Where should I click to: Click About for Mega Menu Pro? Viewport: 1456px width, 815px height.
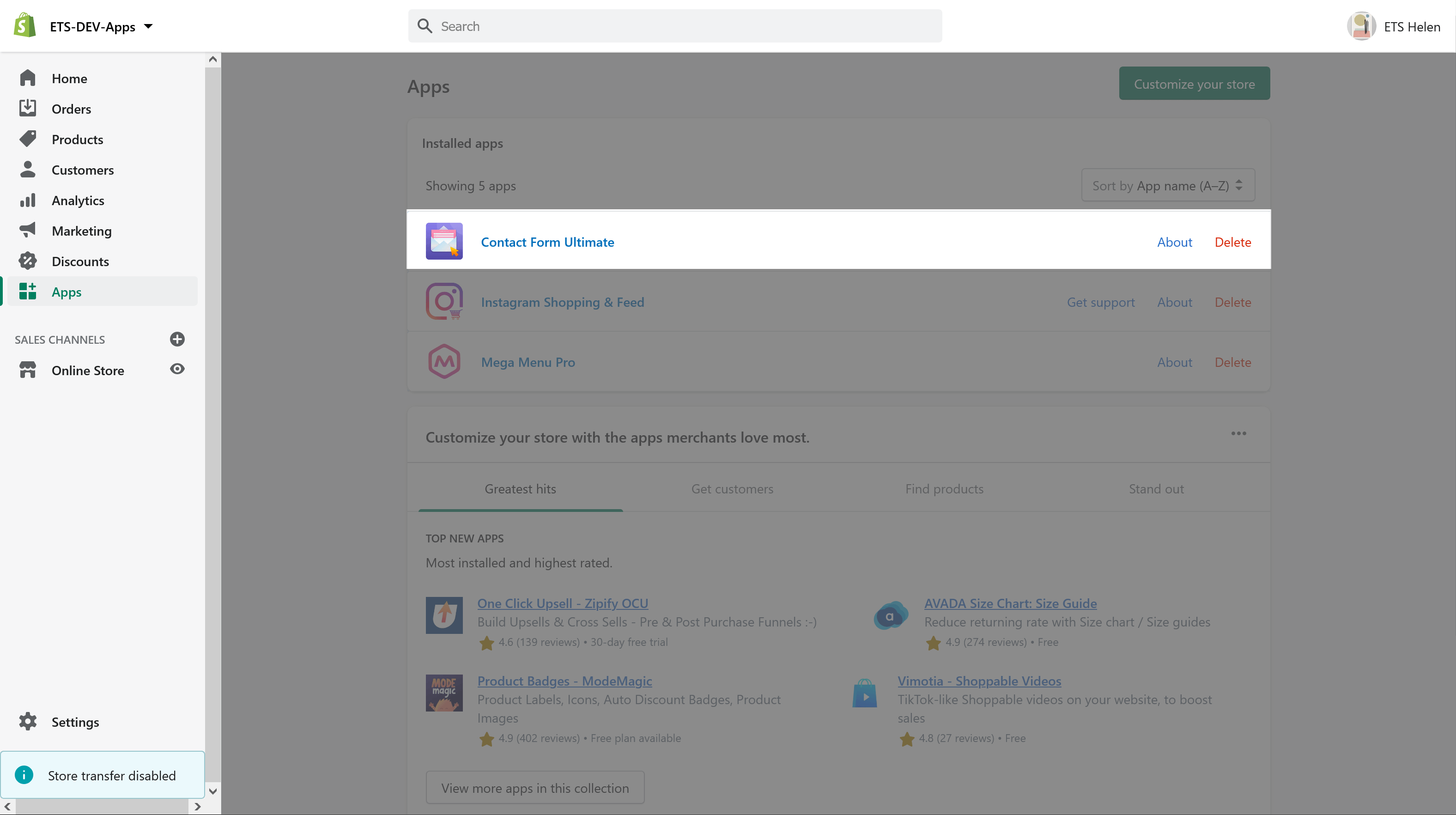click(1175, 362)
